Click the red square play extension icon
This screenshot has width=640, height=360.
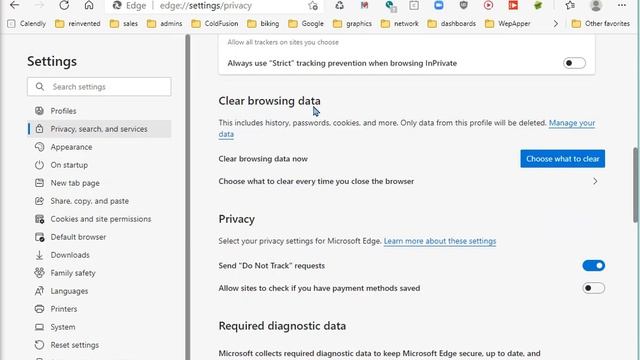click(x=513, y=5)
